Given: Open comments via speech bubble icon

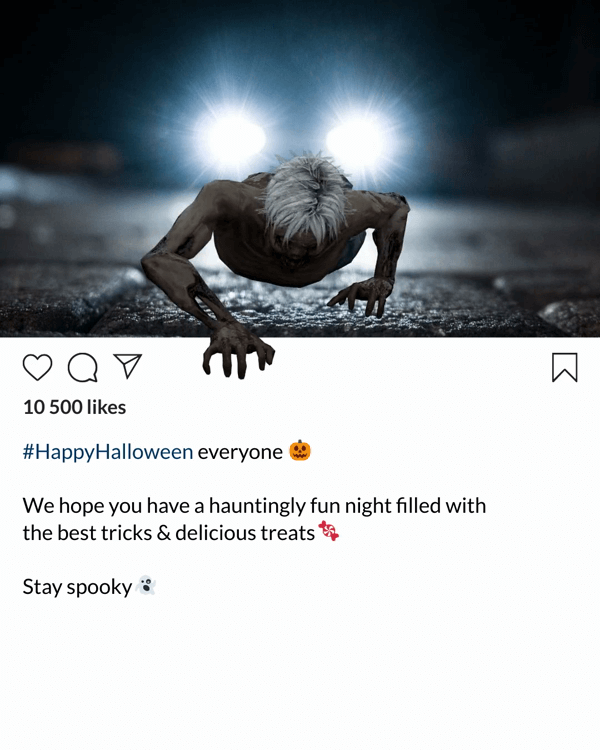Looking at the screenshot, I should 83,368.
